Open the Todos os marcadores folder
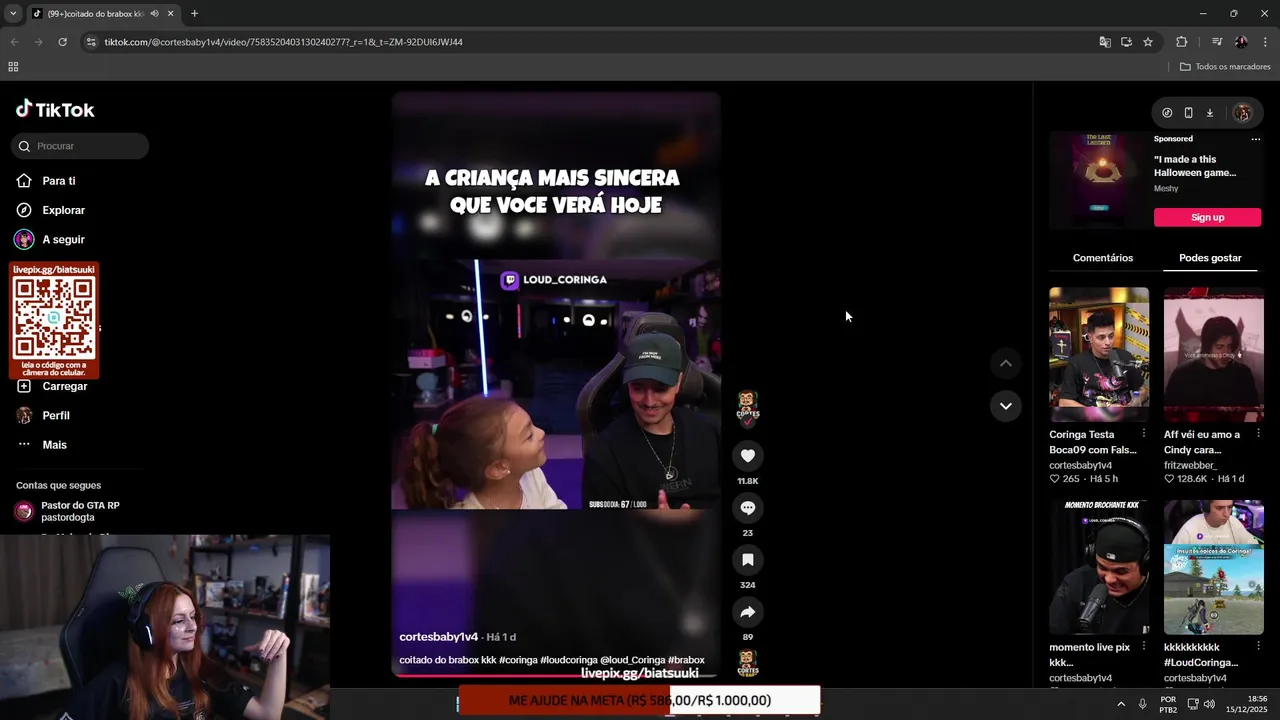The image size is (1280, 720). (x=1225, y=67)
